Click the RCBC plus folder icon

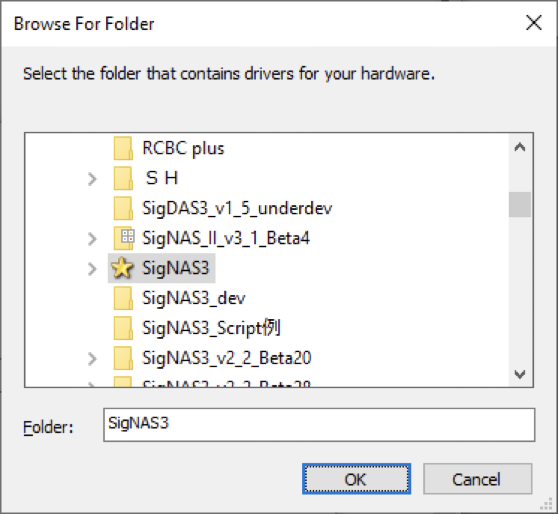click(123, 148)
